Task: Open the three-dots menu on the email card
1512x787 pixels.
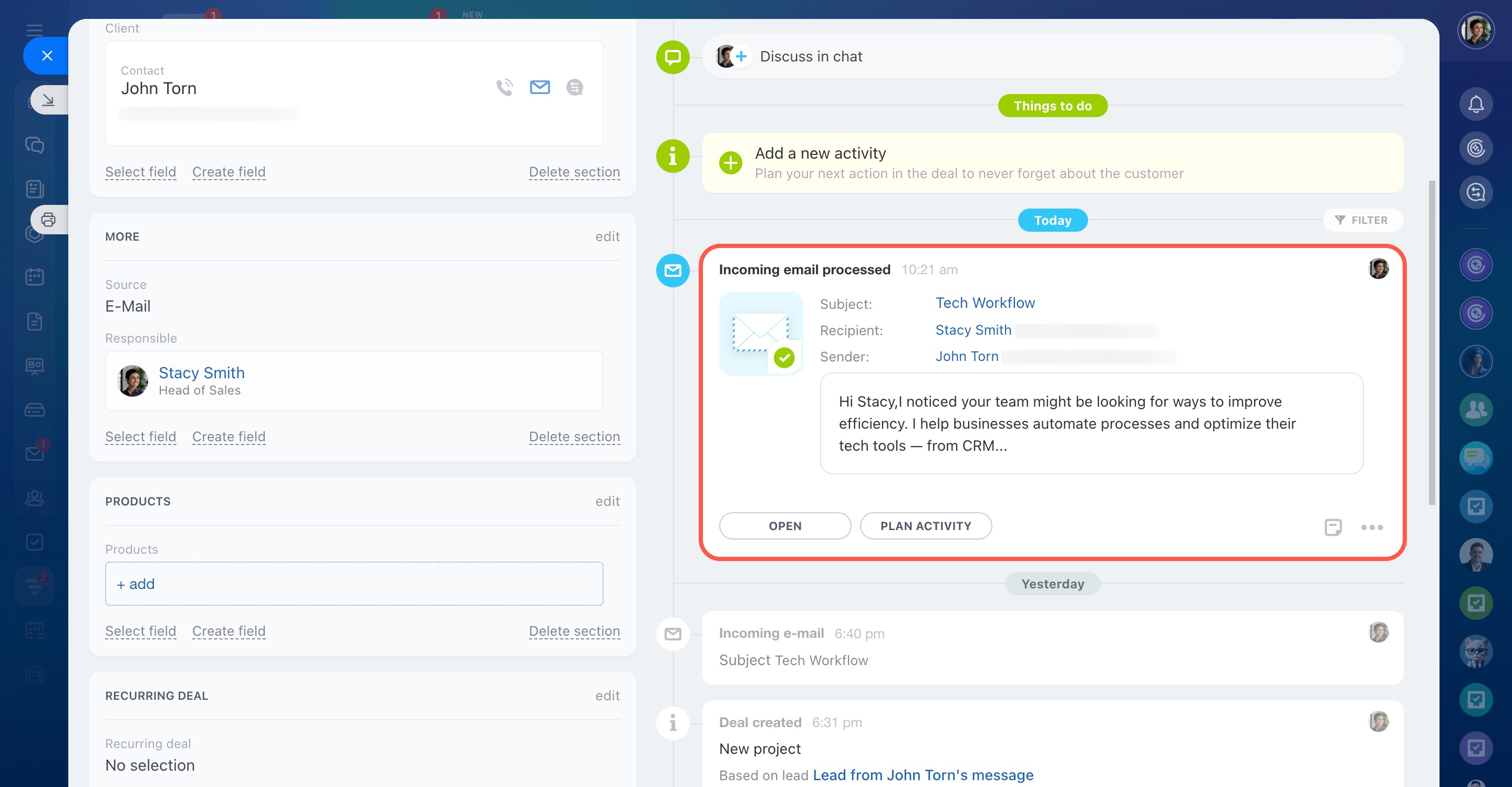Action: pos(1372,527)
